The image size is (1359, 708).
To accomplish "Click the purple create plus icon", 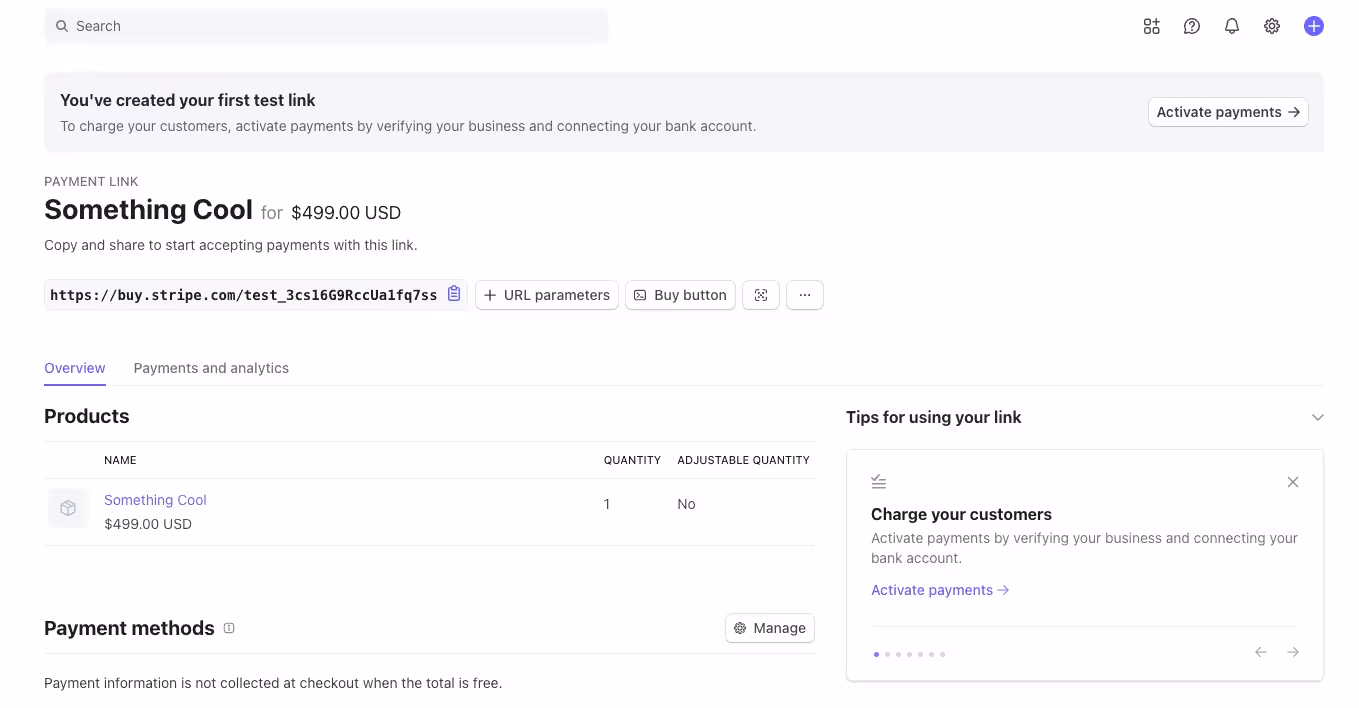I will click(1313, 27).
